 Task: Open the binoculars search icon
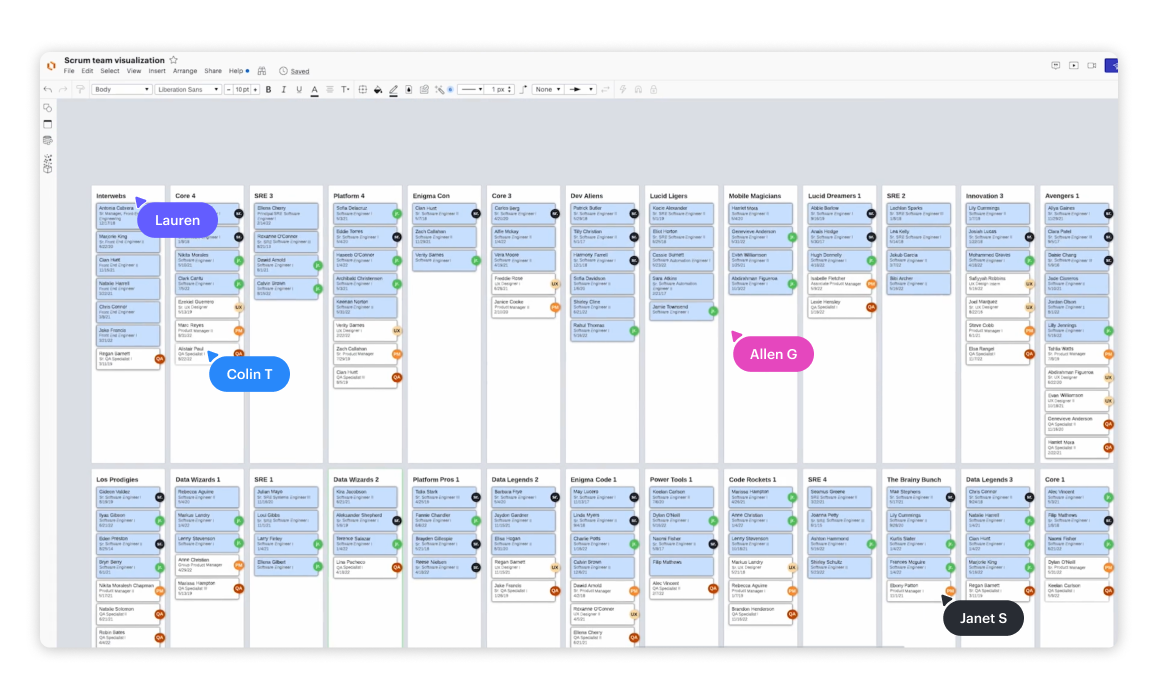tap(262, 72)
